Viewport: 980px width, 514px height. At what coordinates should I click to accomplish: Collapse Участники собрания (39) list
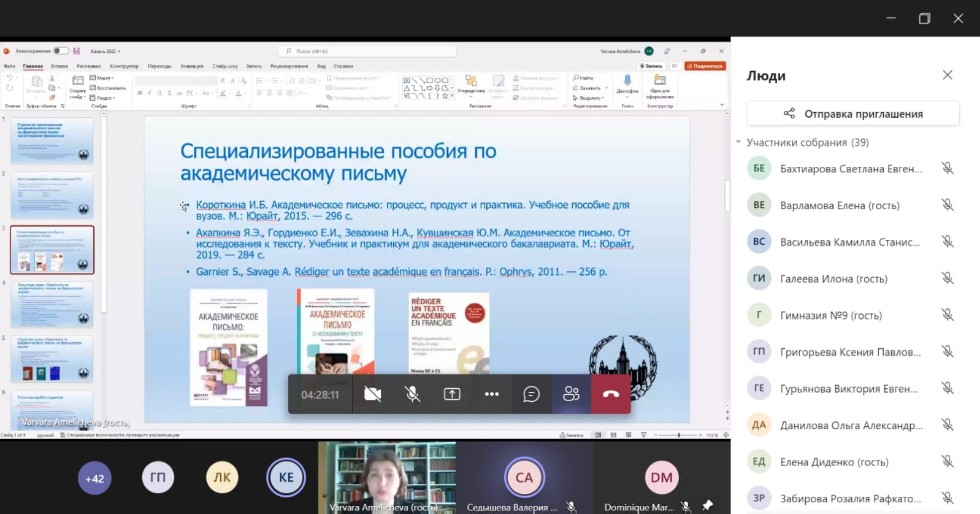[x=739, y=143]
